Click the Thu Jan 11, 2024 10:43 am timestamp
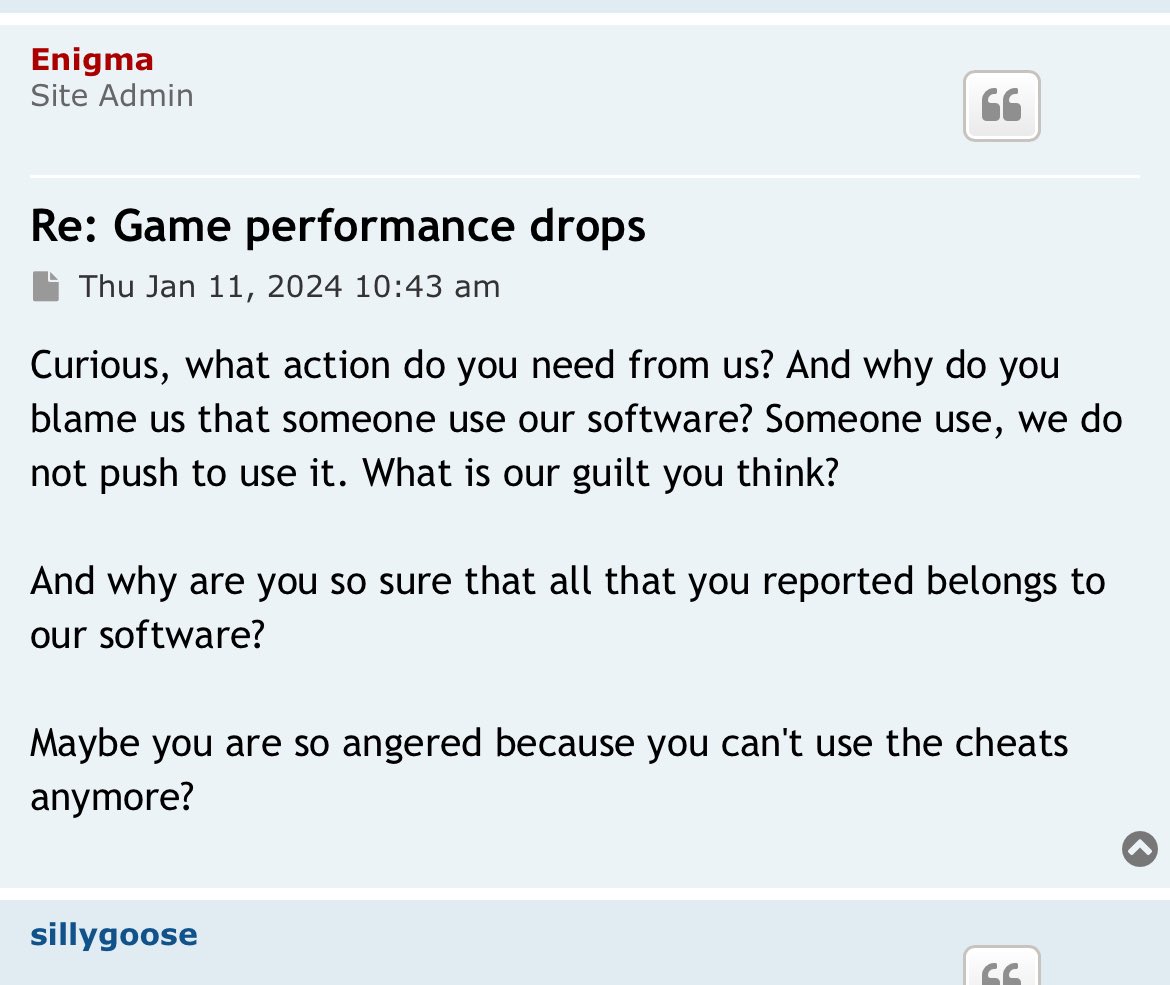 pyautogui.click(x=290, y=287)
